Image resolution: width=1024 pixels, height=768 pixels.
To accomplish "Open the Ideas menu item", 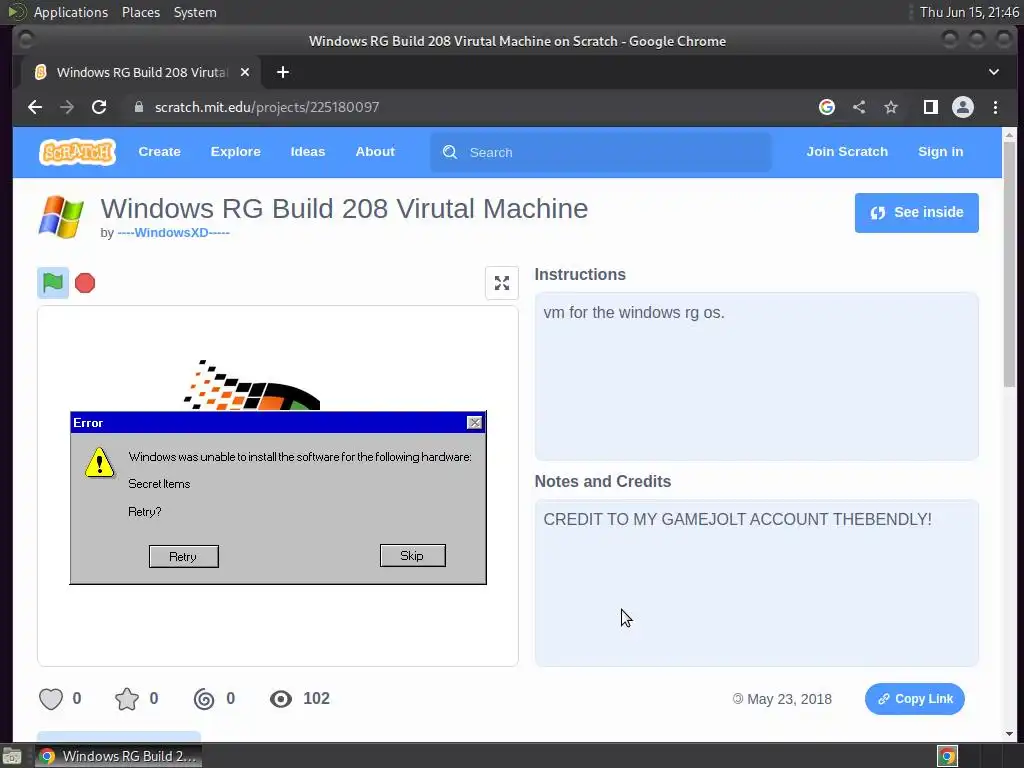I will point(308,152).
